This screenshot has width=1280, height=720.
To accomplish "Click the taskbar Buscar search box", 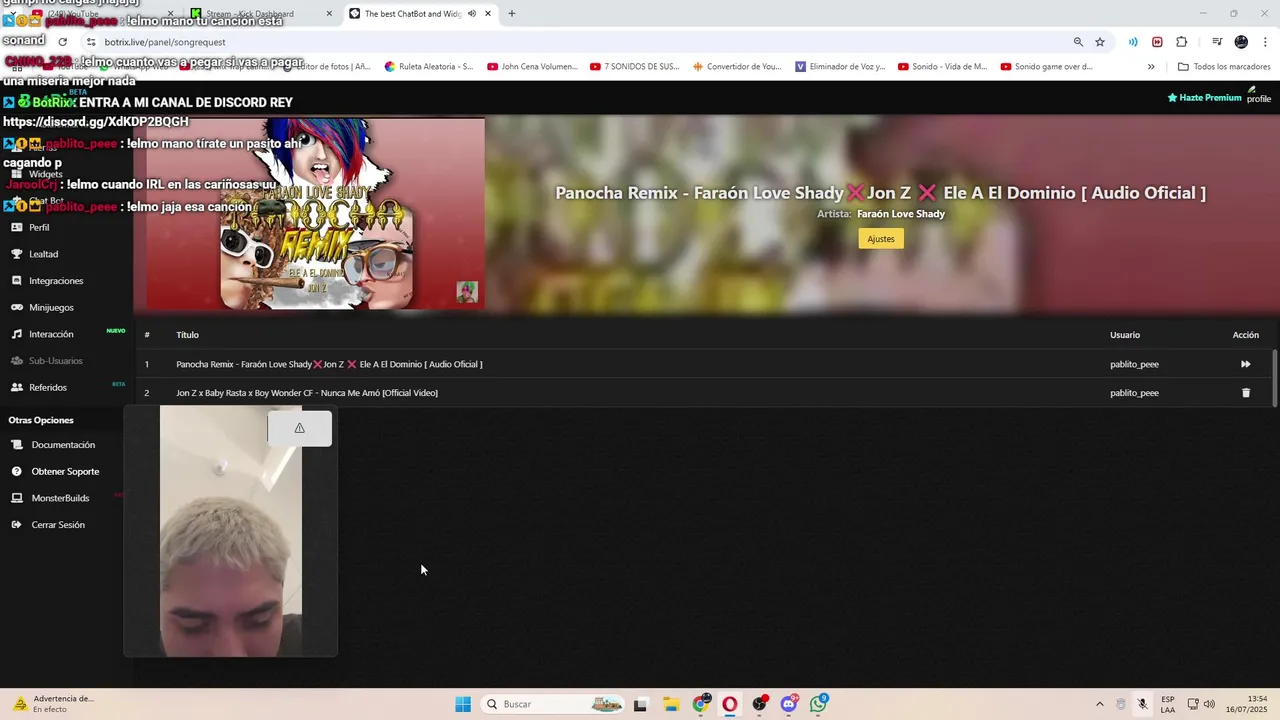I will 552,704.
